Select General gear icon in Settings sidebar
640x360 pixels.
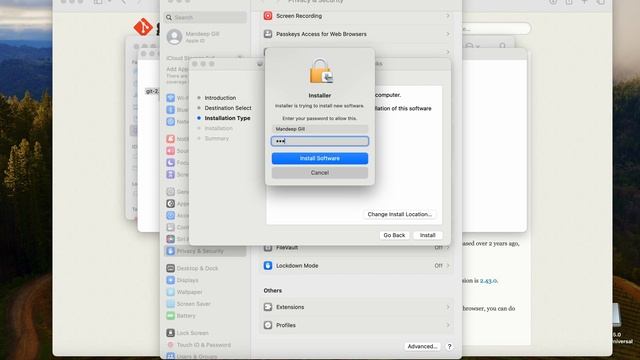coord(171,191)
